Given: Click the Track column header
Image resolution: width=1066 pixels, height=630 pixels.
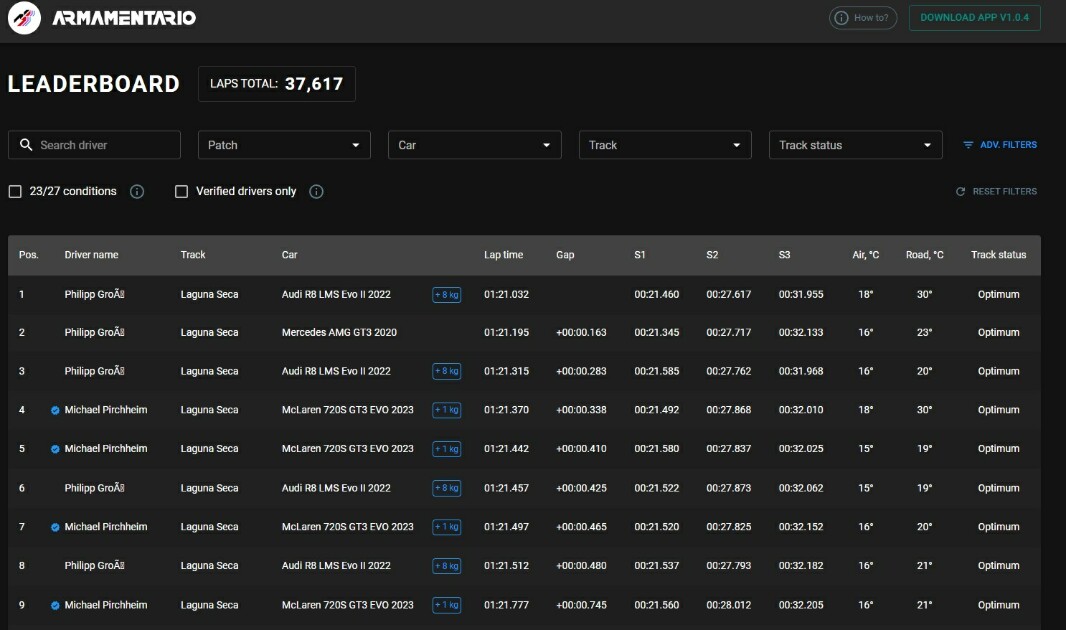Looking at the screenshot, I should pyautogui.click(x=193, y=255).
